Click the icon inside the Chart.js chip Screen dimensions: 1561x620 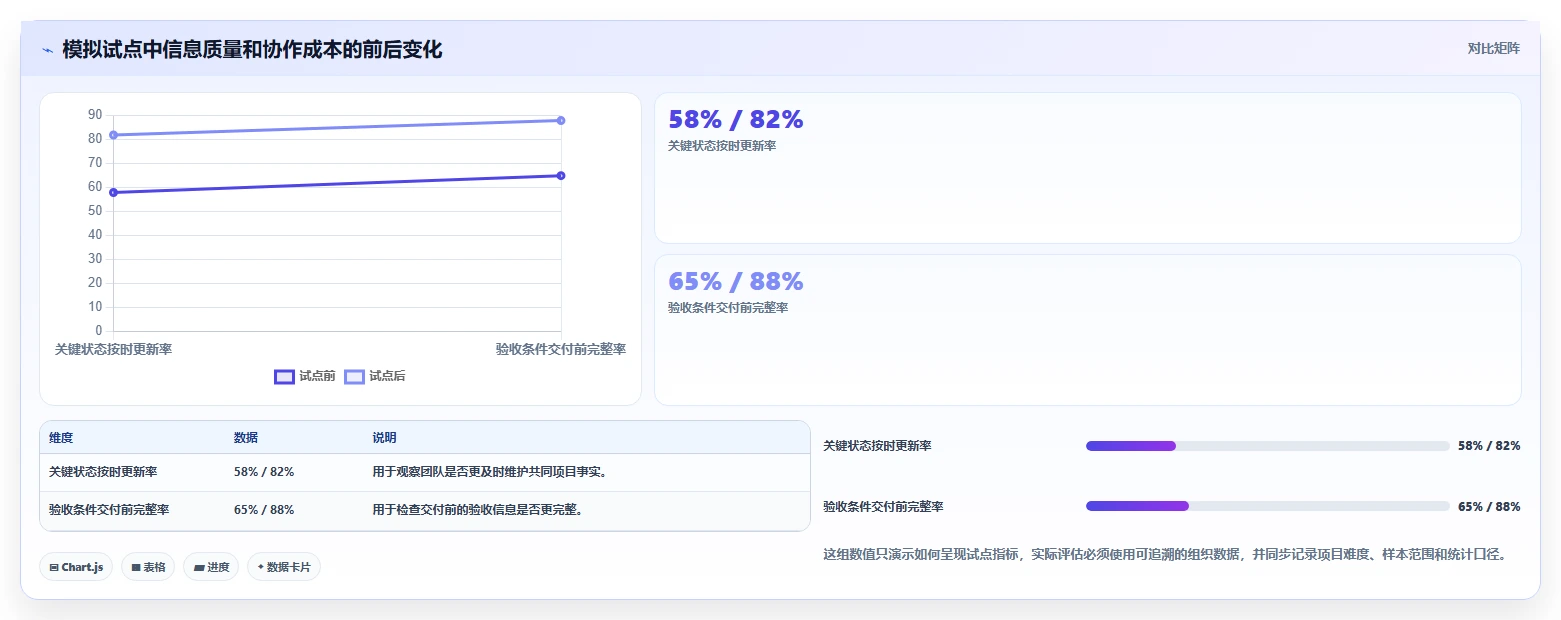pos(54,567)
